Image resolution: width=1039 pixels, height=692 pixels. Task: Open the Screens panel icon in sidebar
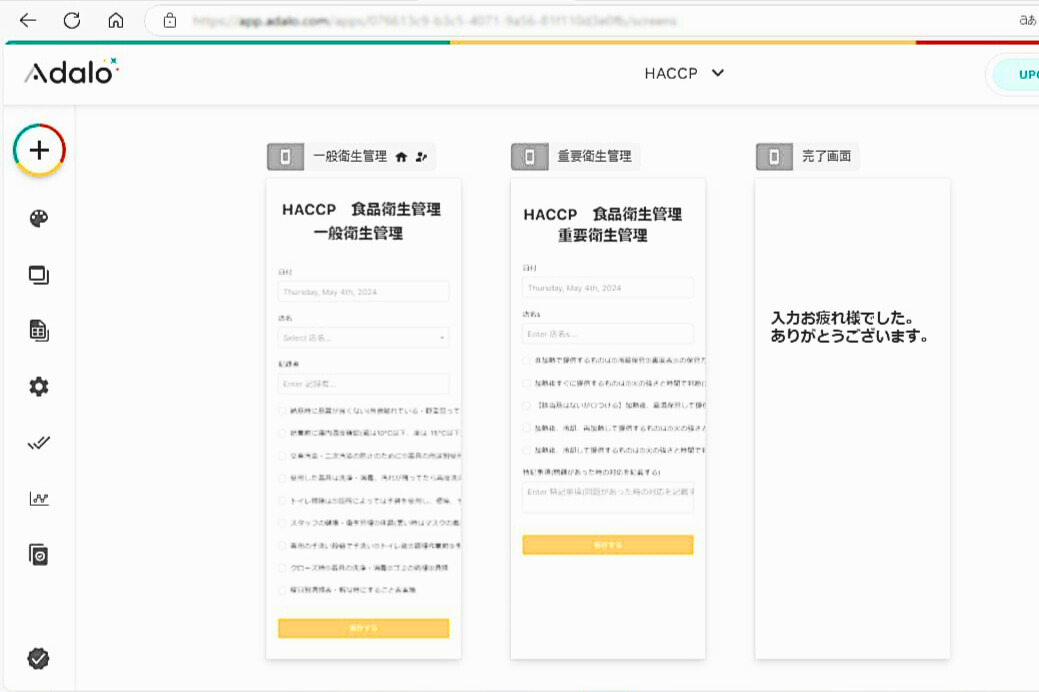[x=39, y=274]
